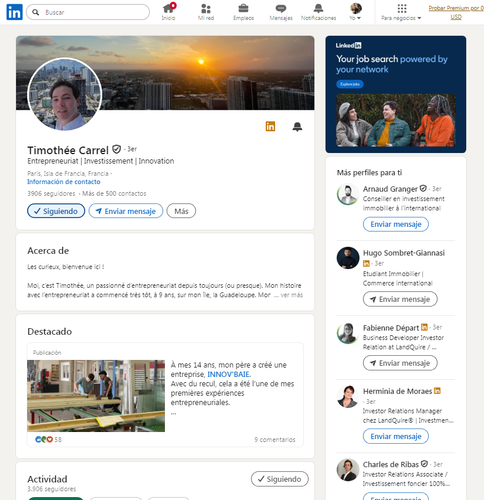
Task: Click the Explore jobs button in the ad
Action: click(x=350, y=84)
